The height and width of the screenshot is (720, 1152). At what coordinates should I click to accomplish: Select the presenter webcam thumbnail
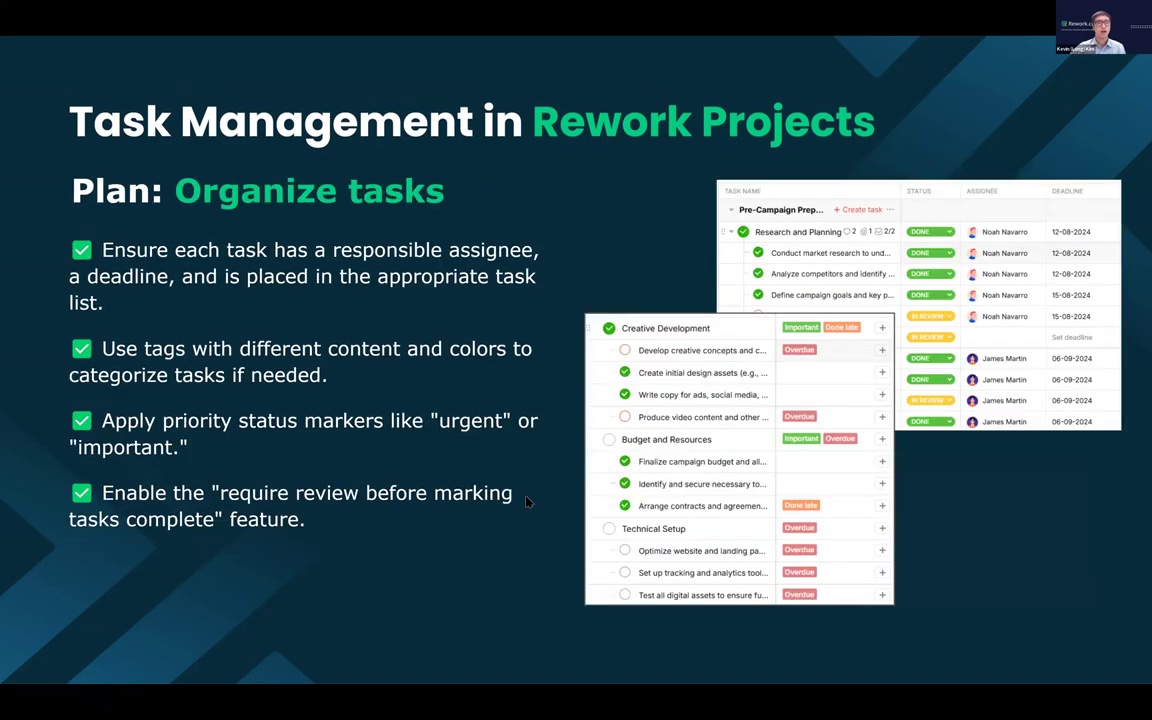(1104, 27)
